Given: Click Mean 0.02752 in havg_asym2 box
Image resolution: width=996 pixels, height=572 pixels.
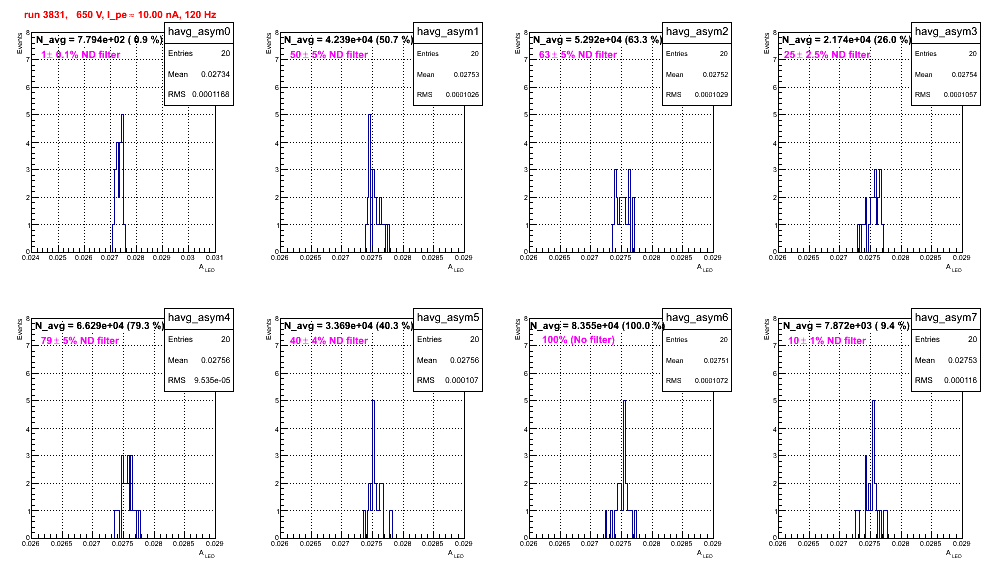Looking at the screenshot, I should tap(697, 74).
